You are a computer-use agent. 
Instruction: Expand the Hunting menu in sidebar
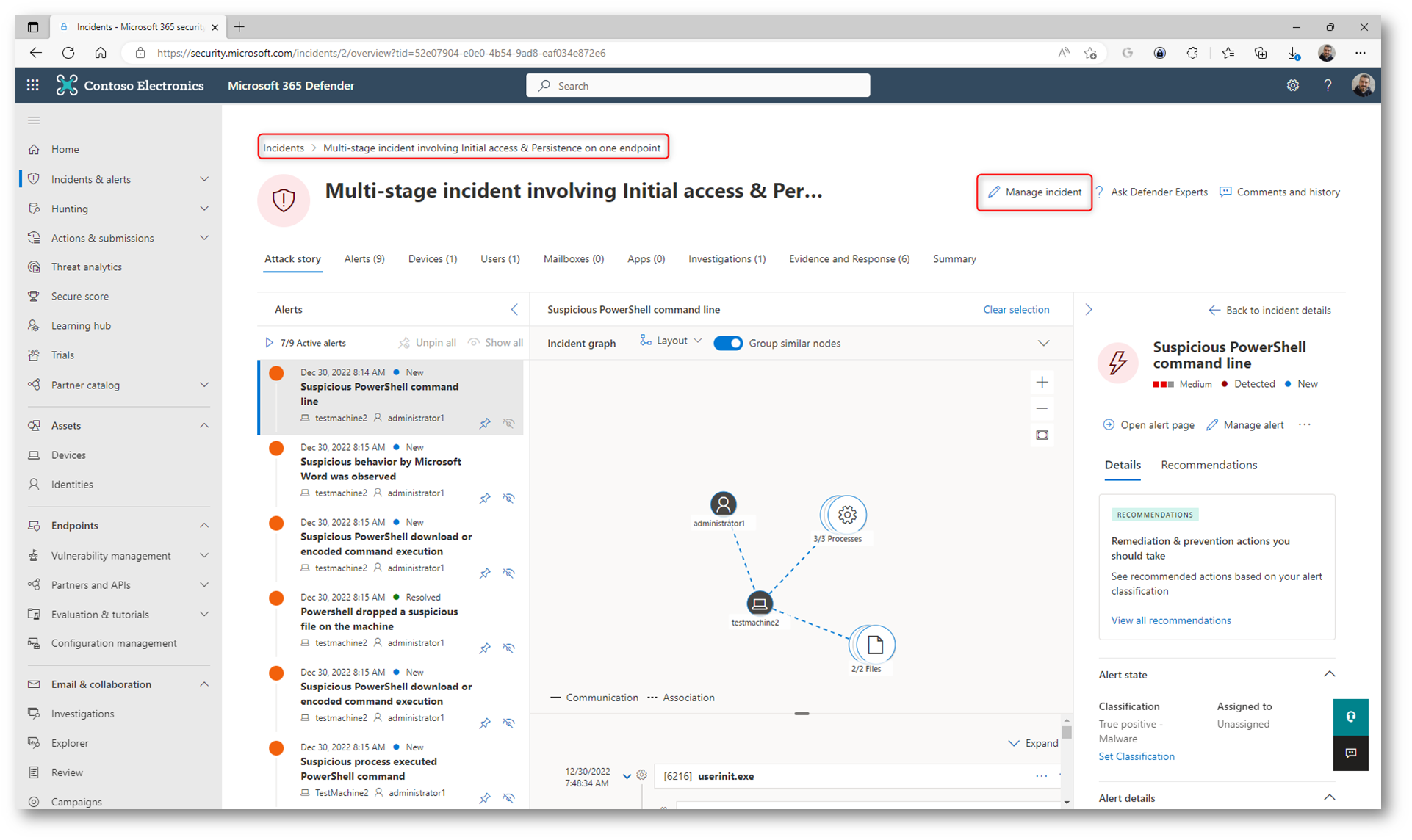204,209
